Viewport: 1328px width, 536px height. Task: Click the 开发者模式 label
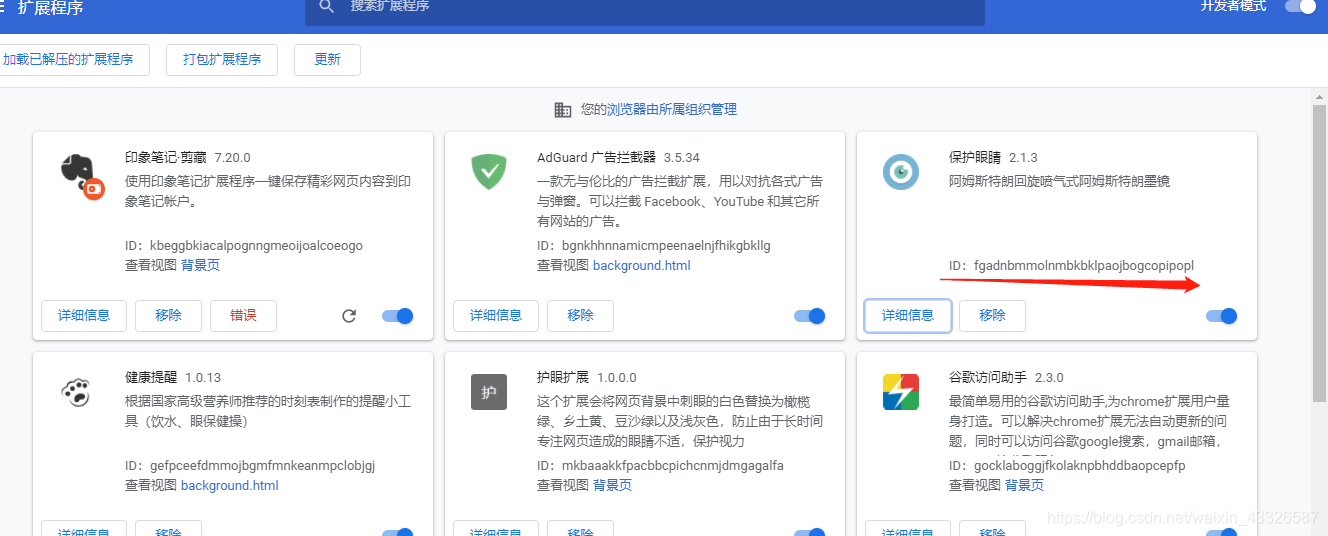click(1233, 7)
